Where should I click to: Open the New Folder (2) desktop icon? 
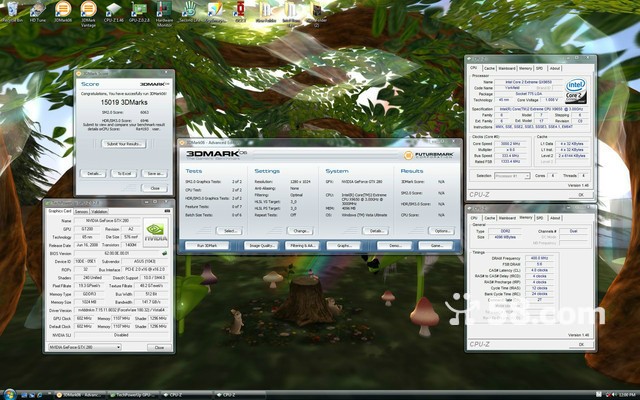[316, 13]
